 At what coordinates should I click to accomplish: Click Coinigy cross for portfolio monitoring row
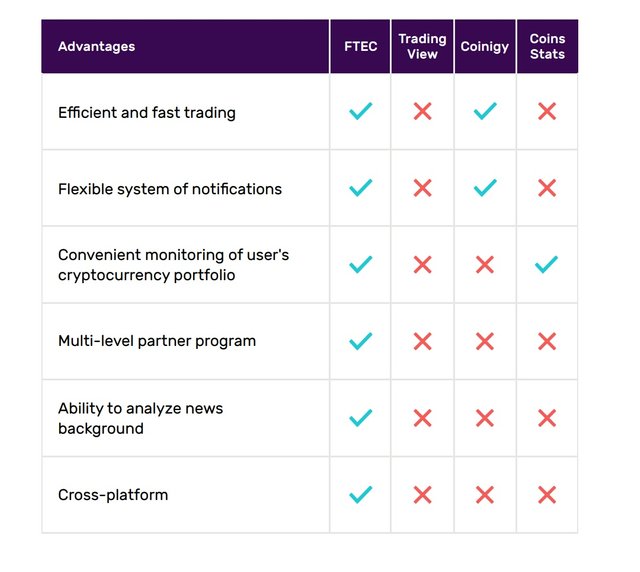[x=485, y=264]
